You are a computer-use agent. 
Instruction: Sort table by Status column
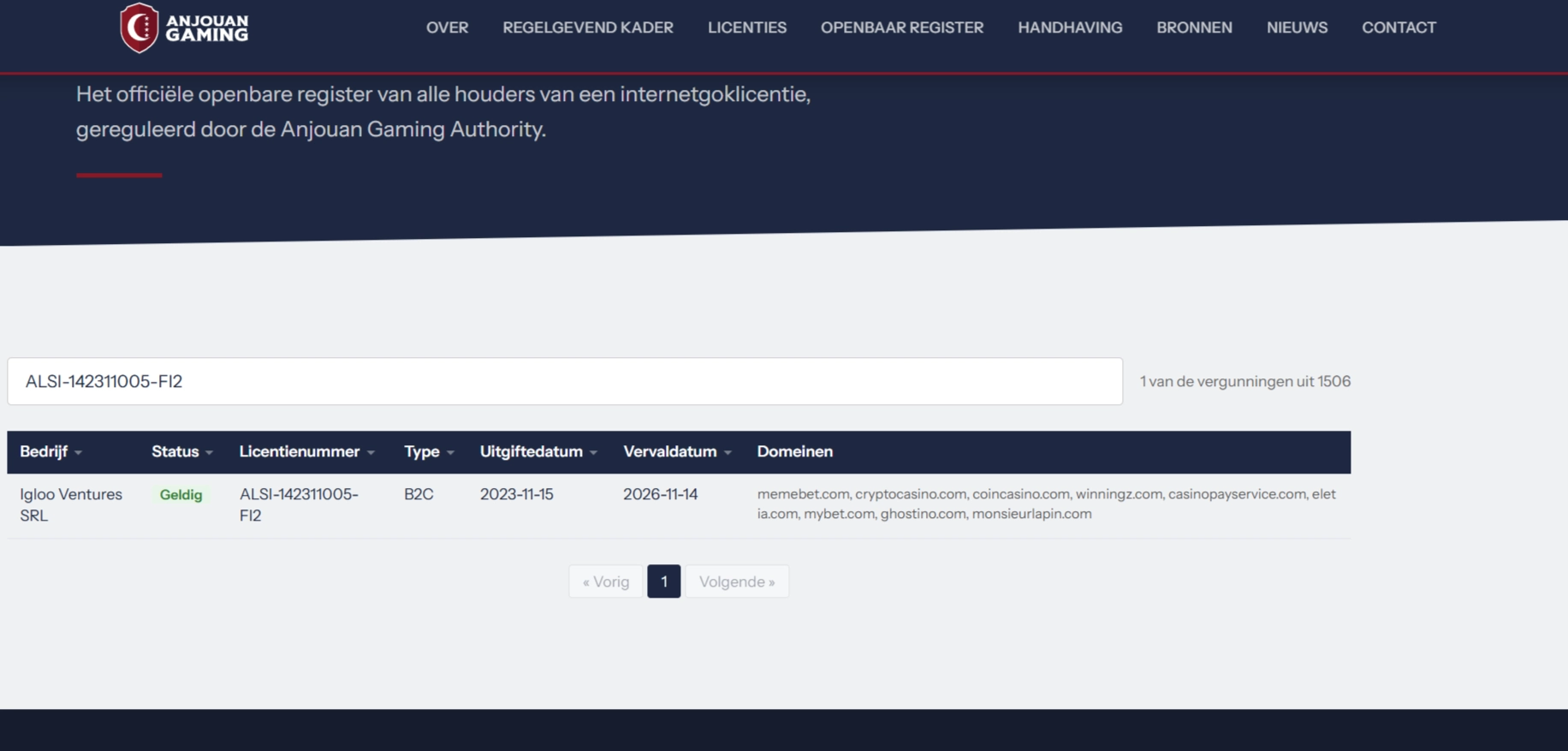[181, 451]
